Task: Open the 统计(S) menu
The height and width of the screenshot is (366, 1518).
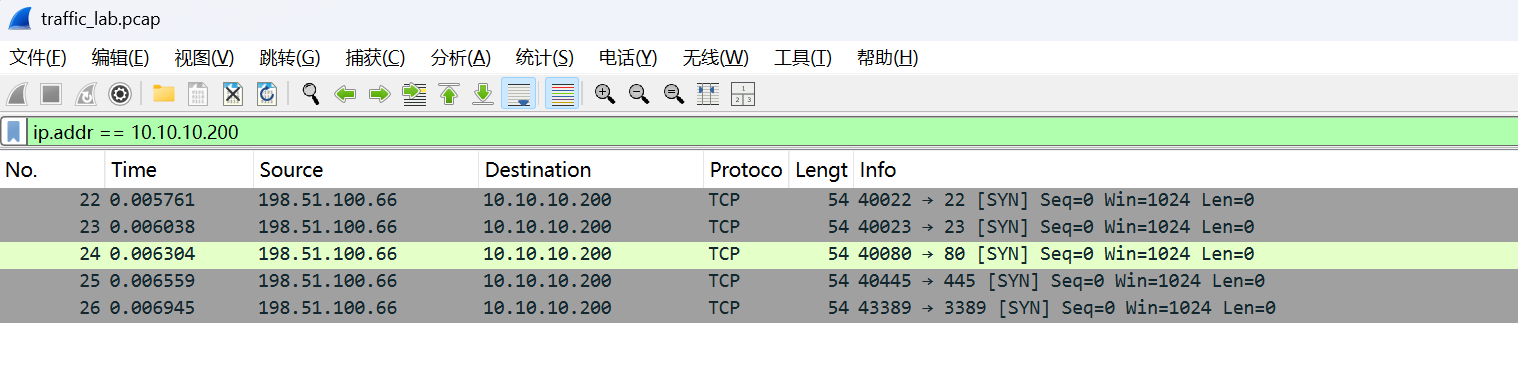Action: coord(544,58)
